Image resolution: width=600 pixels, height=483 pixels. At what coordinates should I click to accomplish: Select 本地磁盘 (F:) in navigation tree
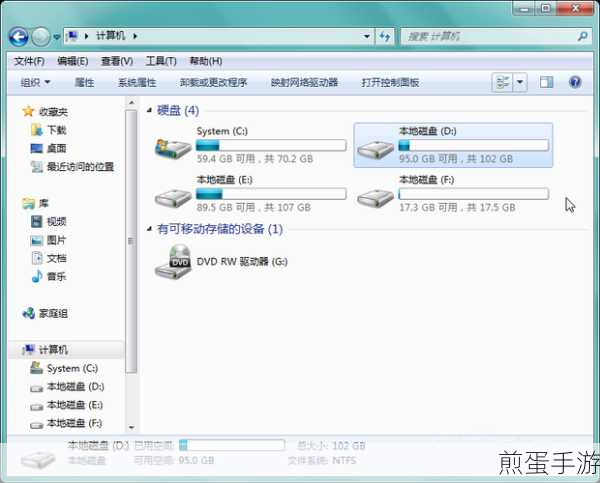66,424
